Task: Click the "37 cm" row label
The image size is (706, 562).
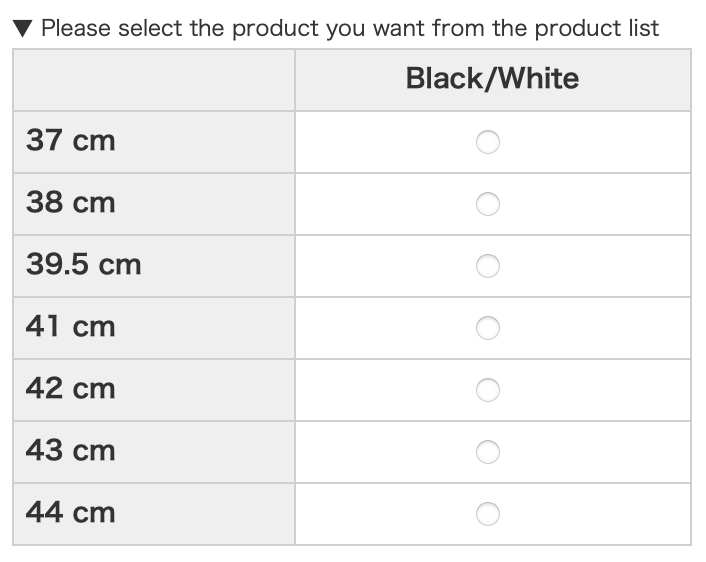Action: point(71,141)
